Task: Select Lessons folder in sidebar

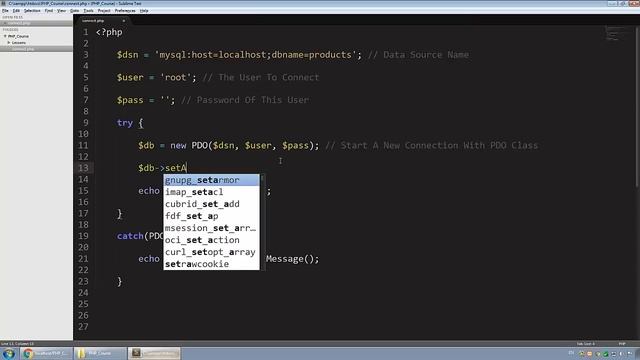Action: tap(19, 42)
